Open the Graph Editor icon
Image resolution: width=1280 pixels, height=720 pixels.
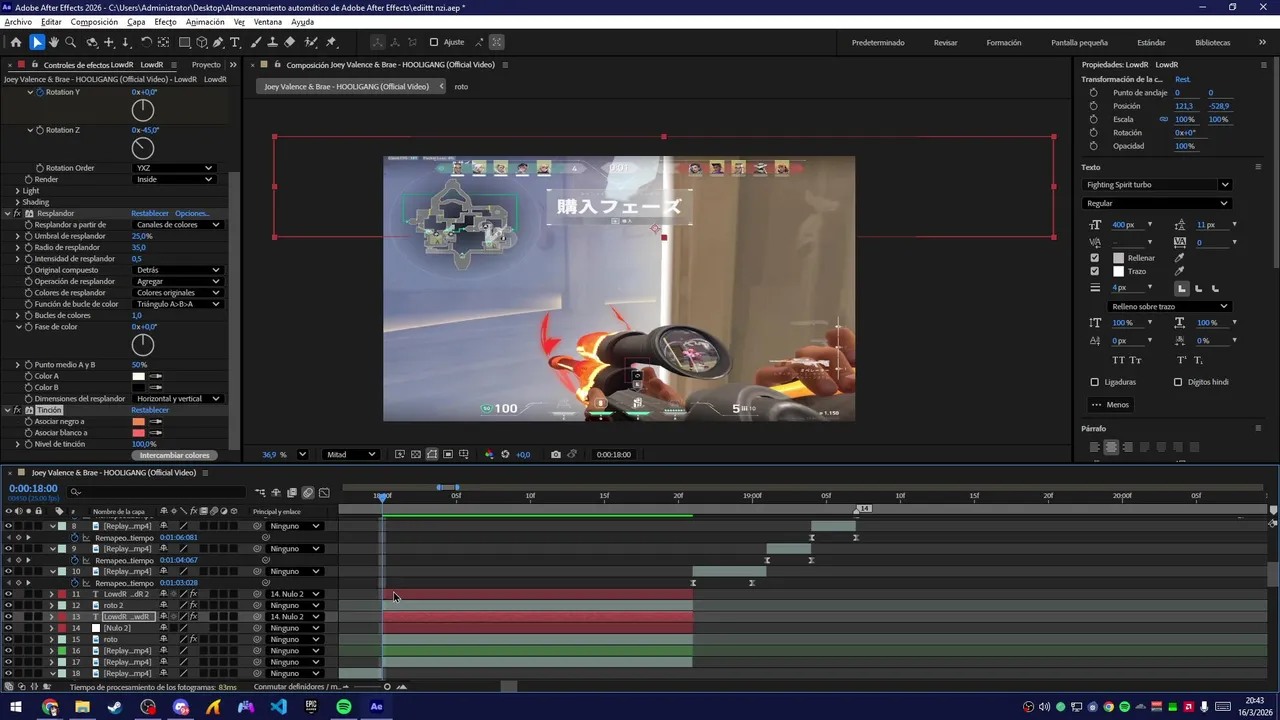point(324,492)
